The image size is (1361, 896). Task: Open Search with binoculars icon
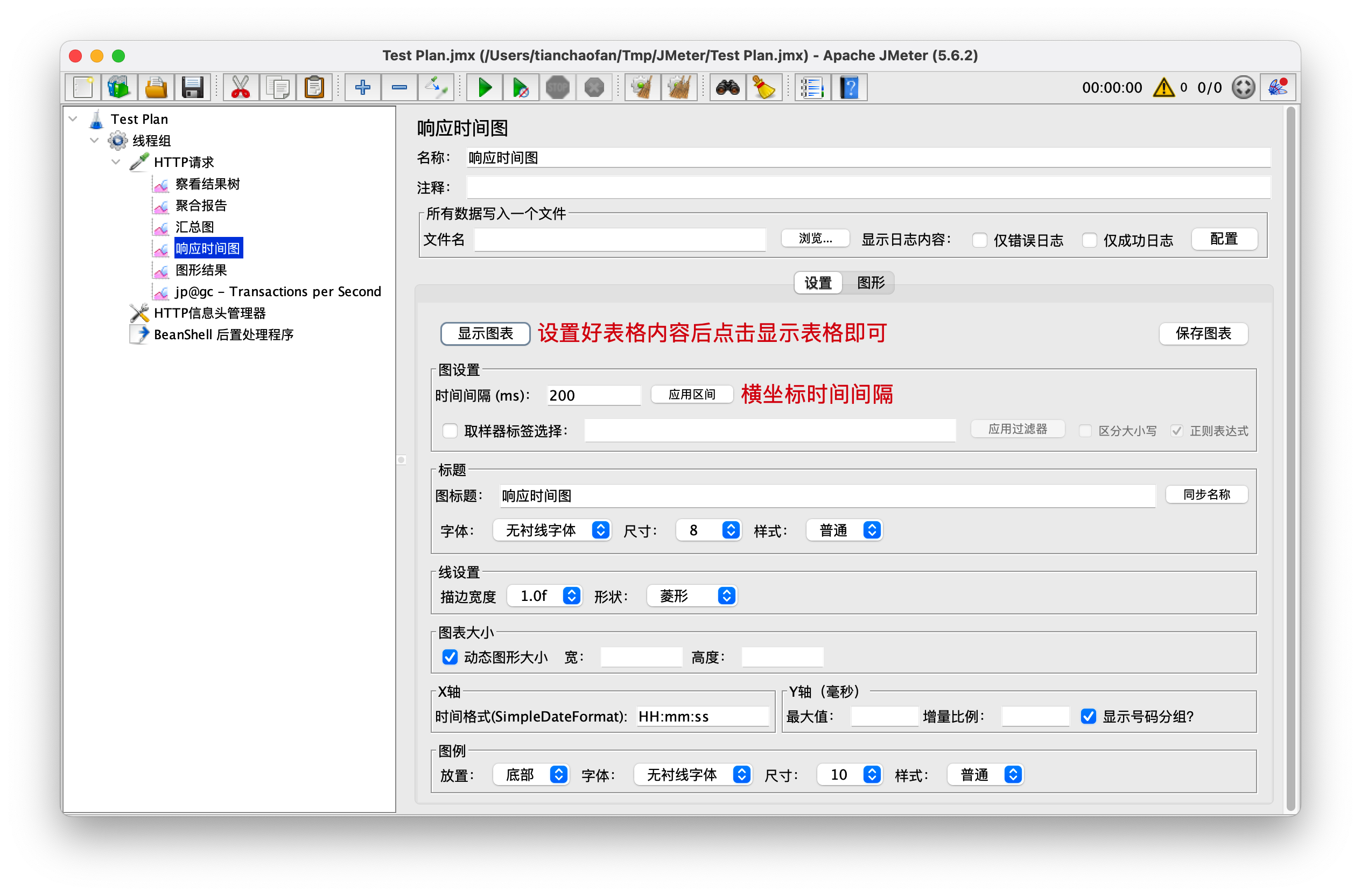tap(727, 87)
